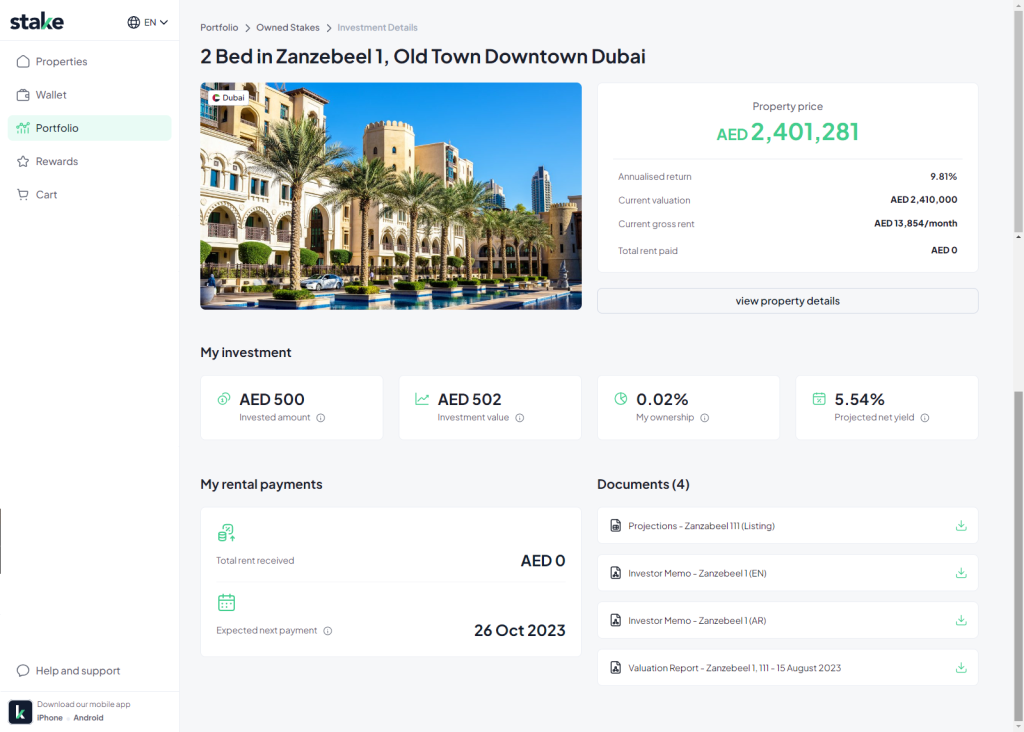The width and height of the screenshot is (1024, 732).
Task: Click file icon of Valuation Report document
Action: pos(615,668)
